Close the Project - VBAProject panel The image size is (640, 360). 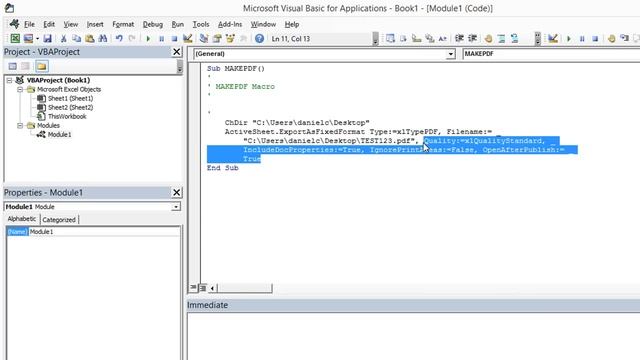[176, 52]
